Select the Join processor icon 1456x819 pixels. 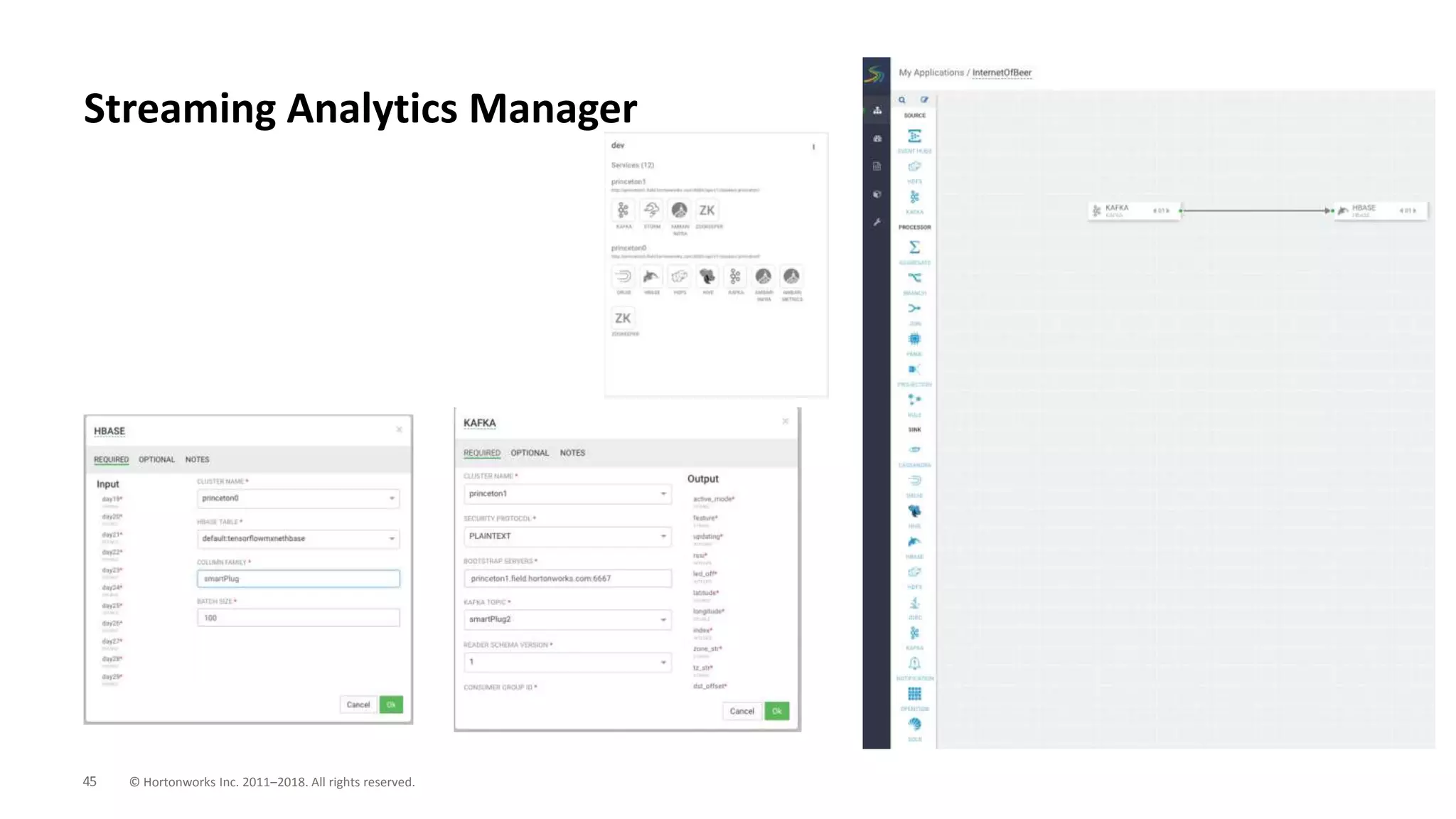click(914, 308)
